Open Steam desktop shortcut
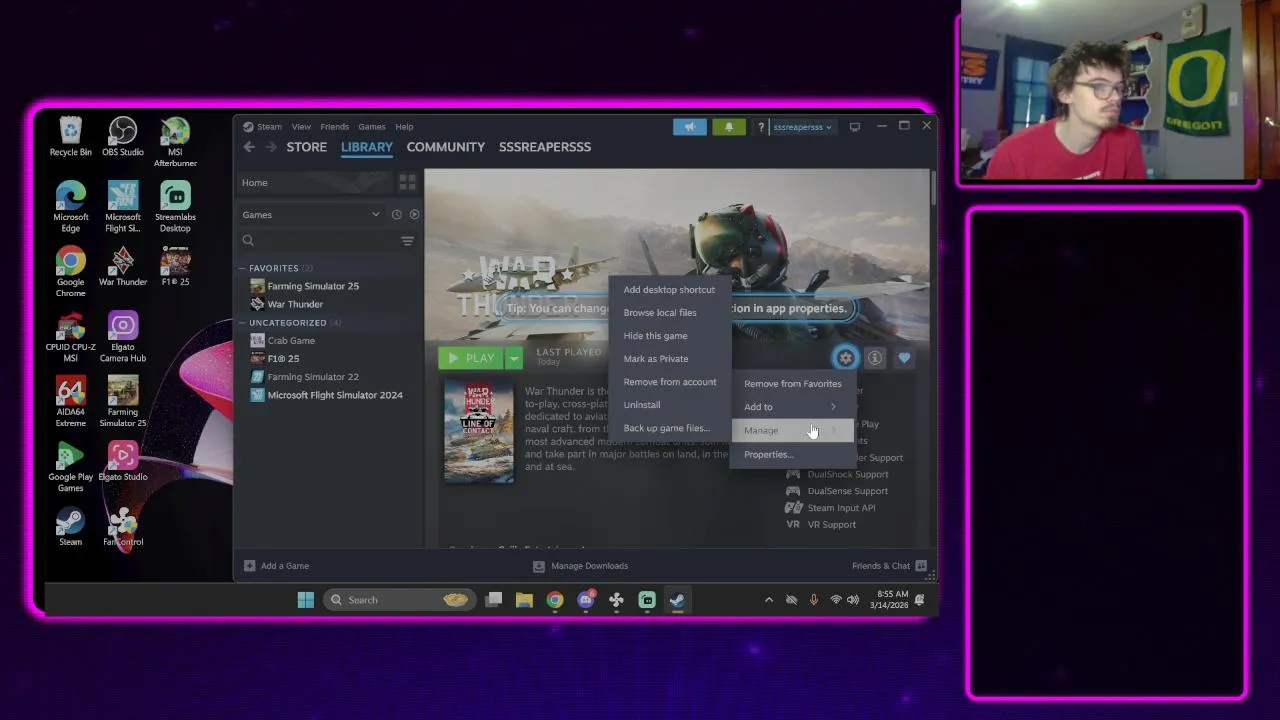Screen dimensions: 1280x720 tap(70, 526)
